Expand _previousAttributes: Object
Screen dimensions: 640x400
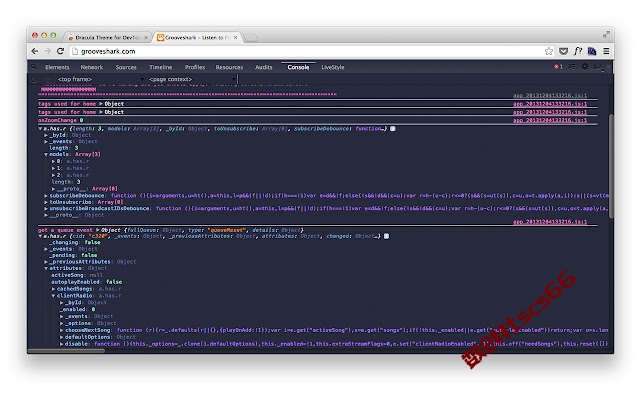(46, 262)
